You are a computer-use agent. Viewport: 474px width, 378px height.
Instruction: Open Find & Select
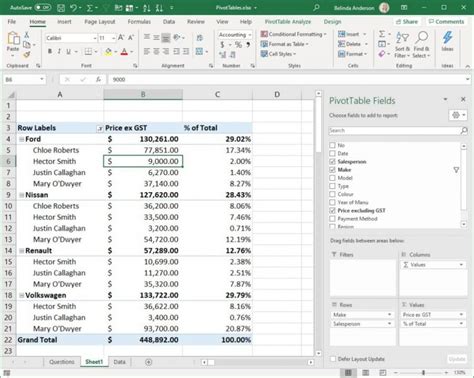(422, 44)
